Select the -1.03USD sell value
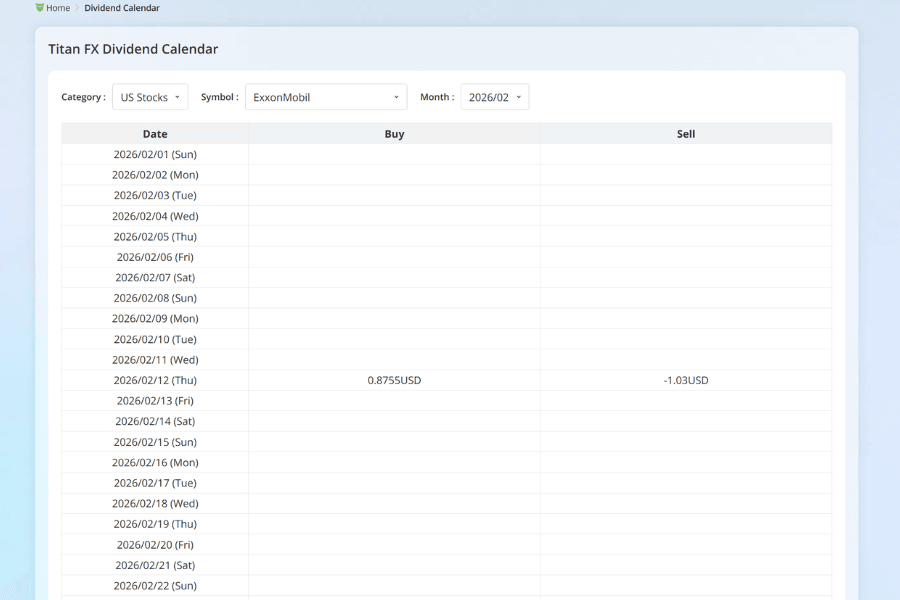Viewport: 900px width, 600px height. click(686, 380)
